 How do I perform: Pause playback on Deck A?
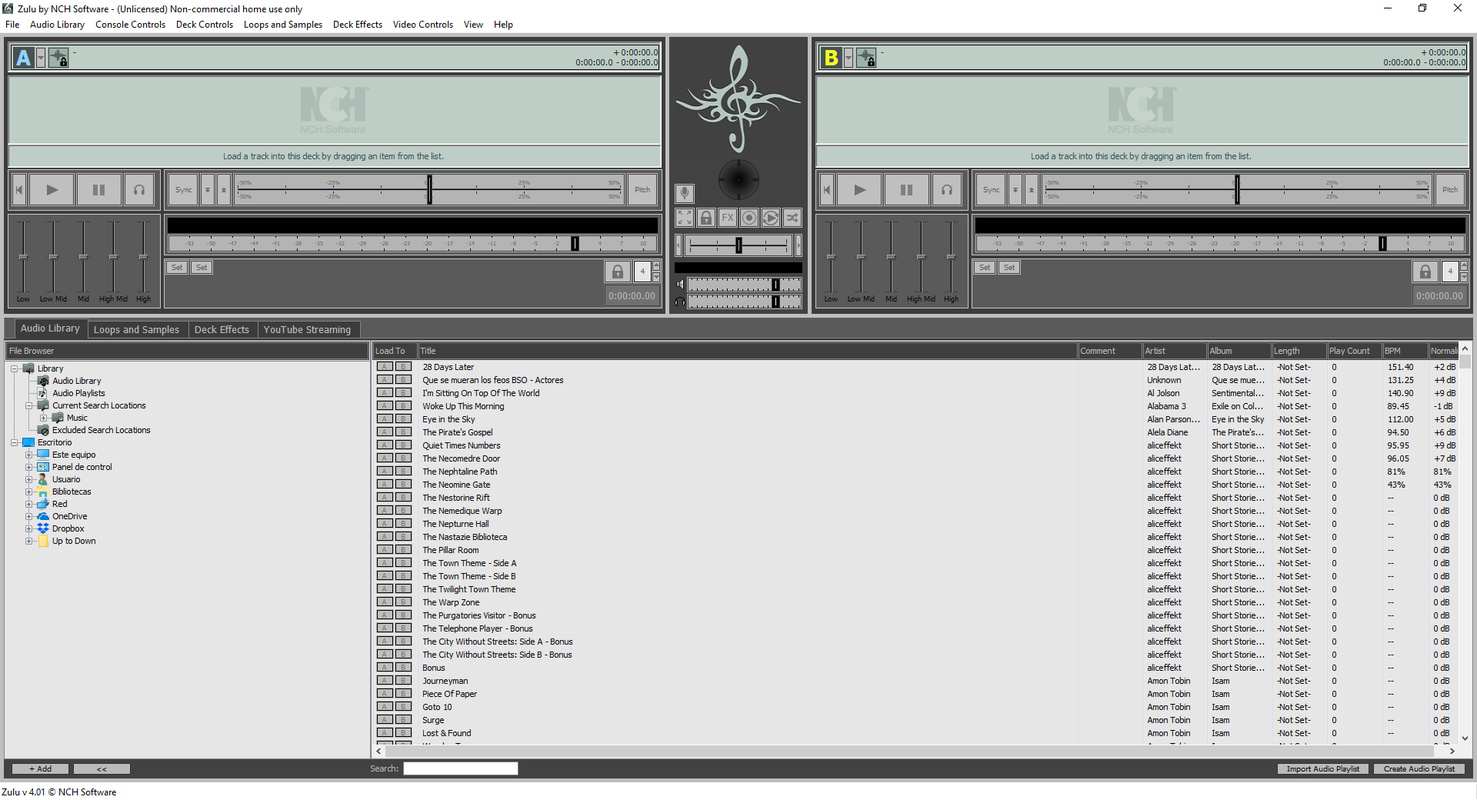tap(98, 189)
